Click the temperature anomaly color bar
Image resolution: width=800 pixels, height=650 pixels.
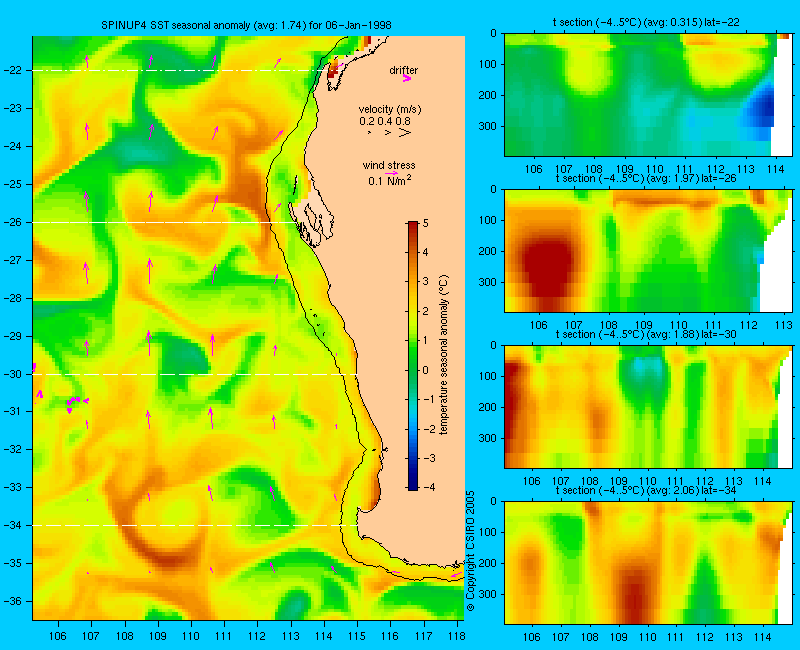tap(413, 356)
